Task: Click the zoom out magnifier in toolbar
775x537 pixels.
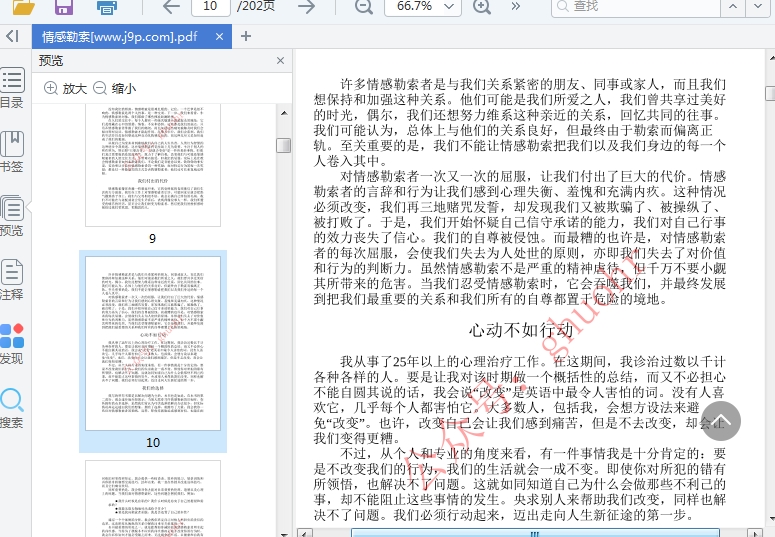Action: click(x=362, y=6)
